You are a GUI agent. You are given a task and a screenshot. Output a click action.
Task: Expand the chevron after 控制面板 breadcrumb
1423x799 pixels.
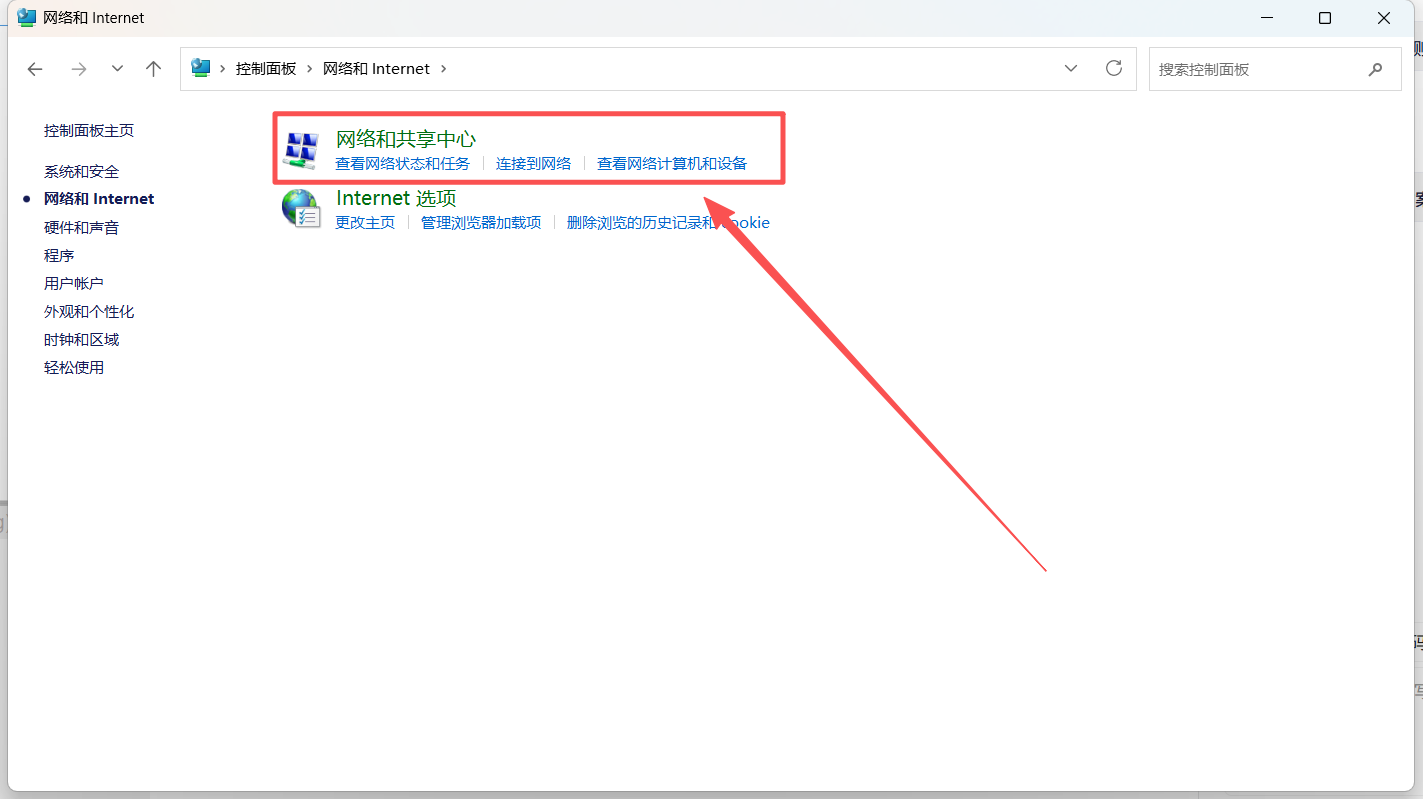(310, 69)
